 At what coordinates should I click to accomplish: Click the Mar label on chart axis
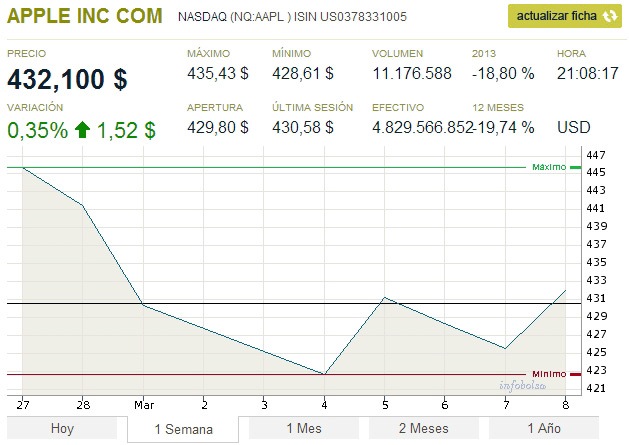click(144, 405)
